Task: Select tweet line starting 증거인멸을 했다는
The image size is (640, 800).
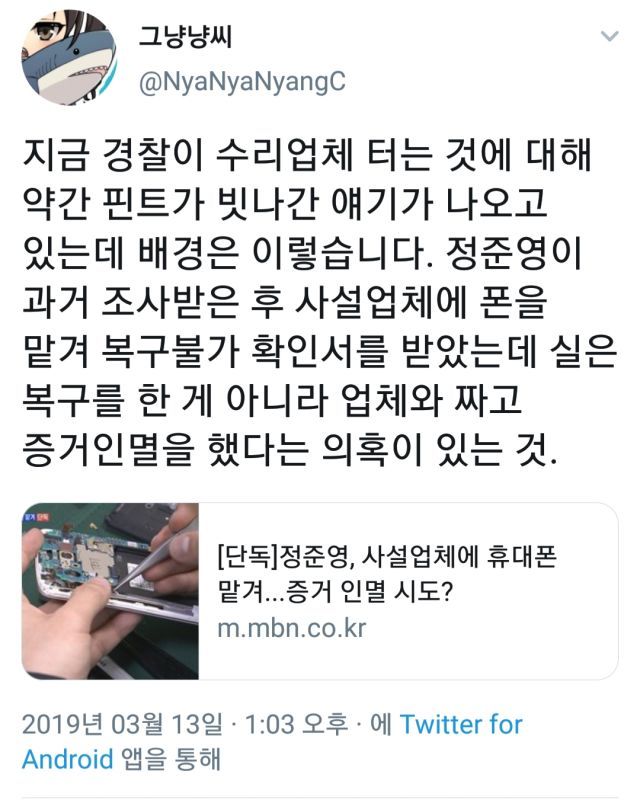Action: click(289, 451)
